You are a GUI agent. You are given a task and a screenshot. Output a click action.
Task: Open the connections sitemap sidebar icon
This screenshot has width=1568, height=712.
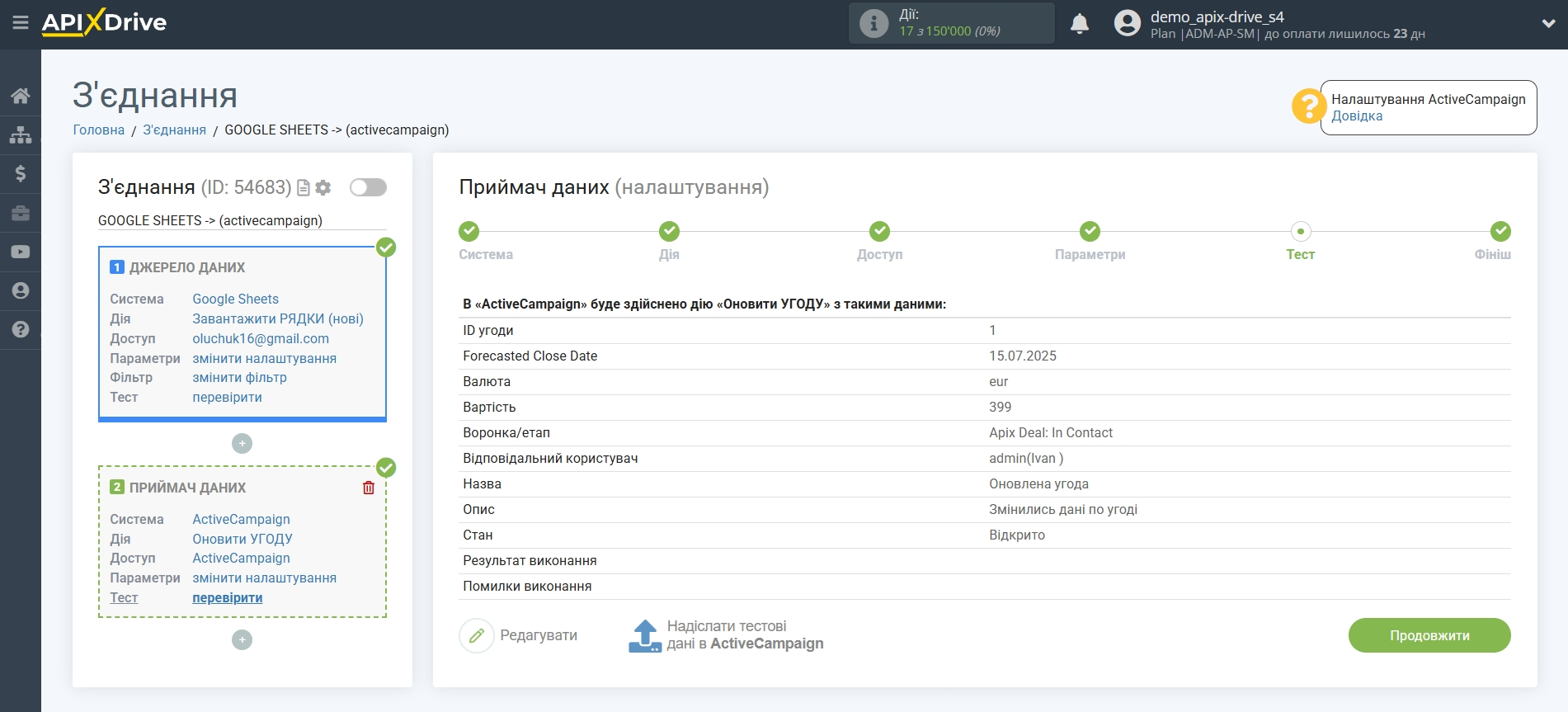[21, 134]
